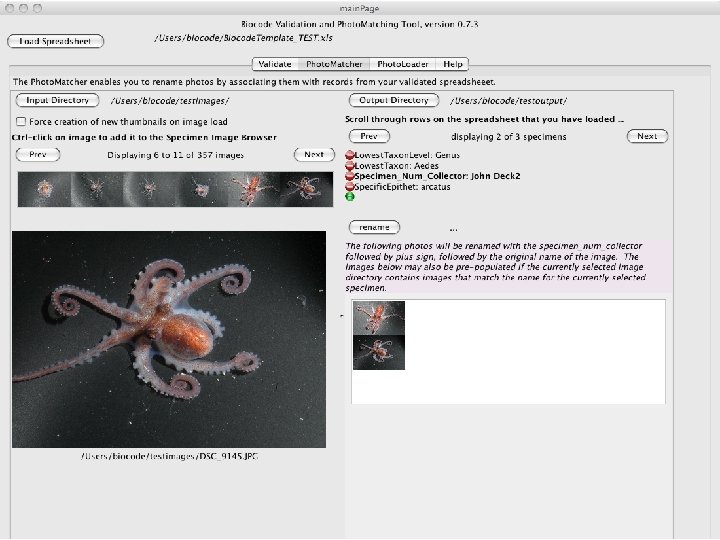Advance to next specimen row
The width and height of the screenshot is (720, 540).
click(647, 136)
